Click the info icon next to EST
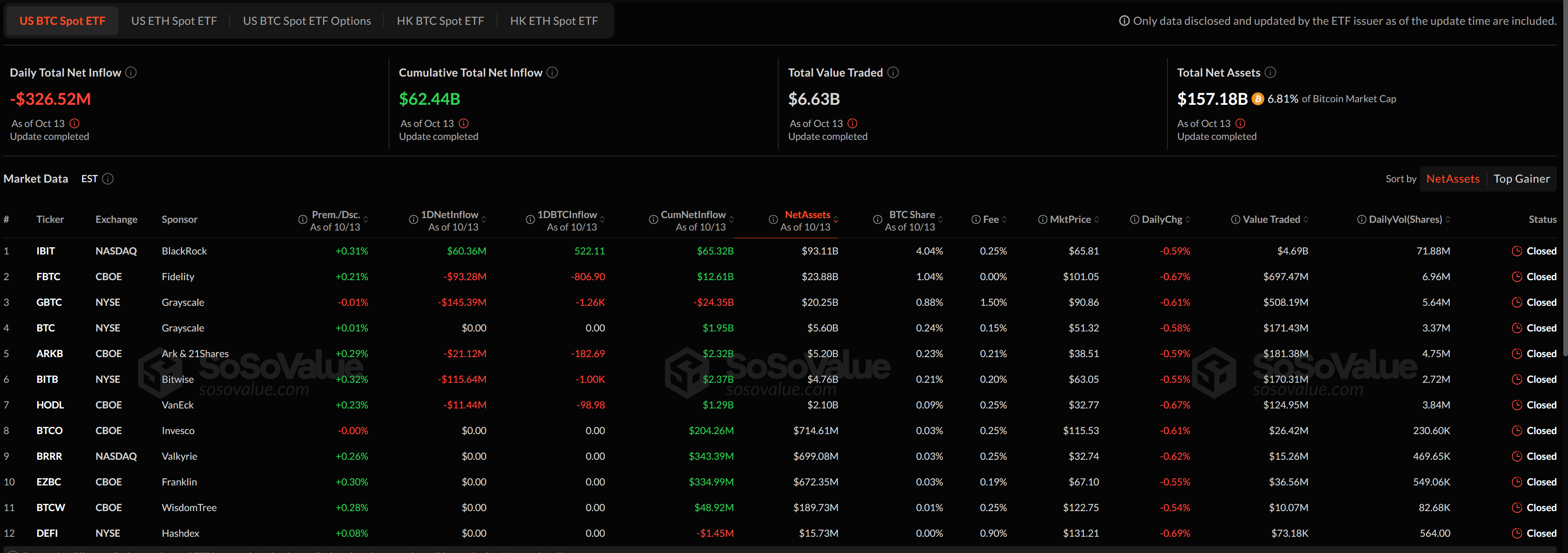 tap(108, 179)
